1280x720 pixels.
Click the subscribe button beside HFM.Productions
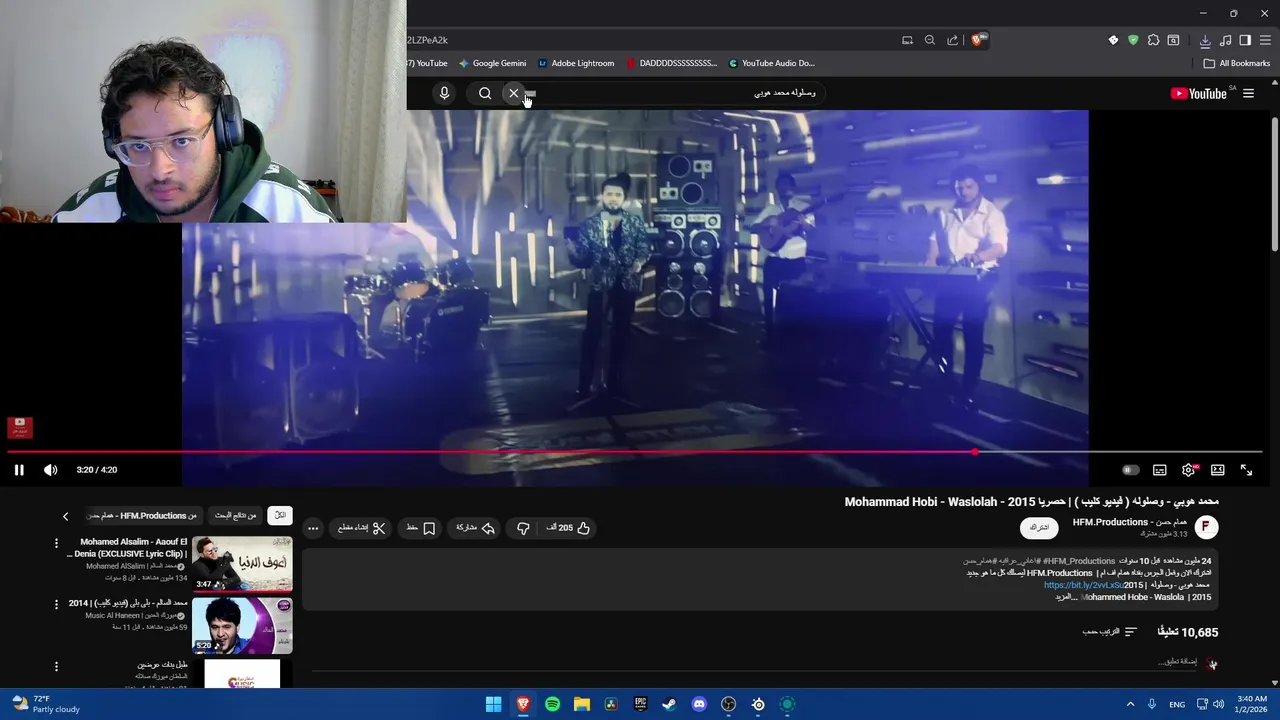click(1039, 527)
